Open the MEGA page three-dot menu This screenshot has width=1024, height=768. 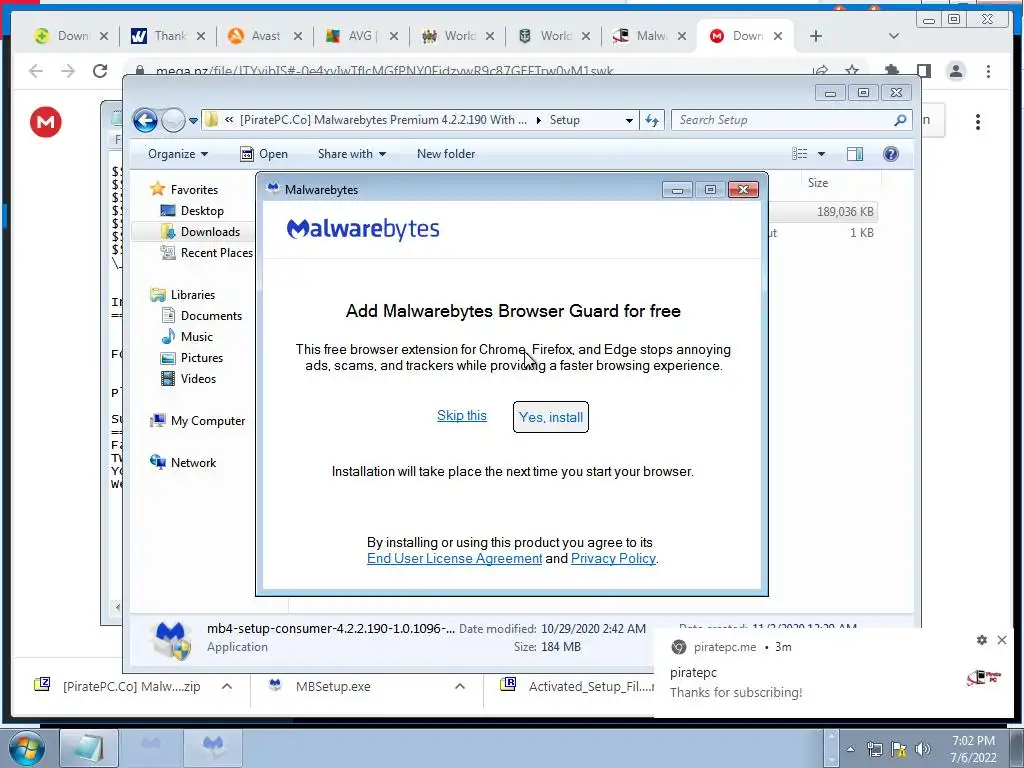978,122
